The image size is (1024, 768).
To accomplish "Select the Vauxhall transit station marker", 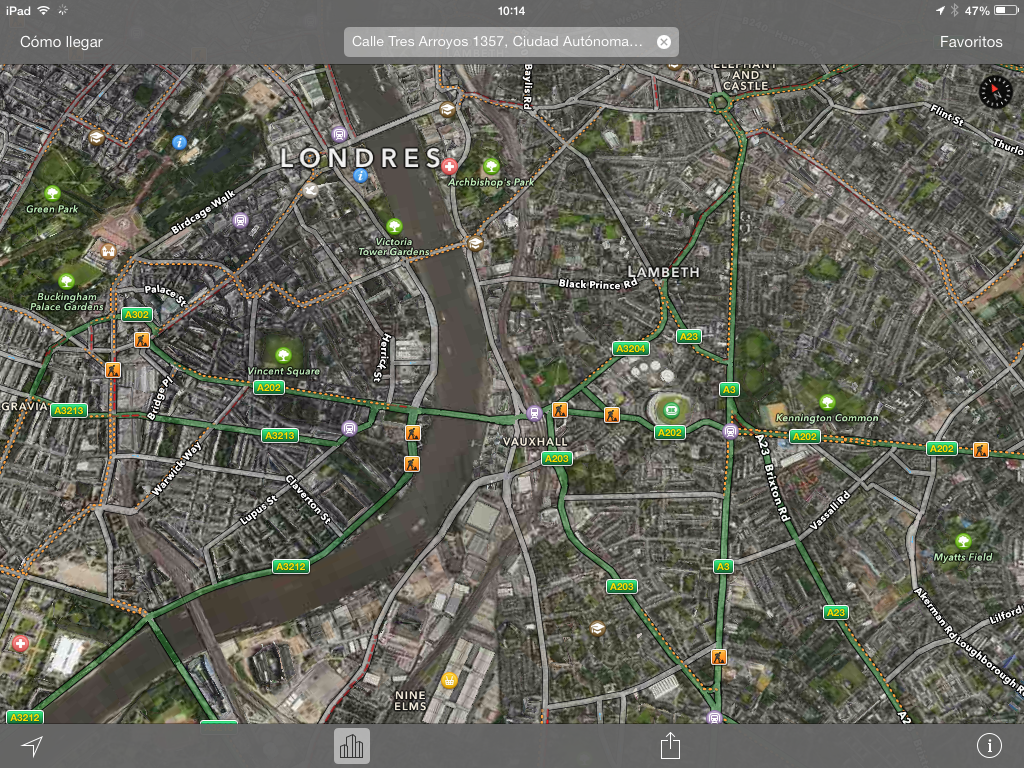I will [x=534, y=413].
